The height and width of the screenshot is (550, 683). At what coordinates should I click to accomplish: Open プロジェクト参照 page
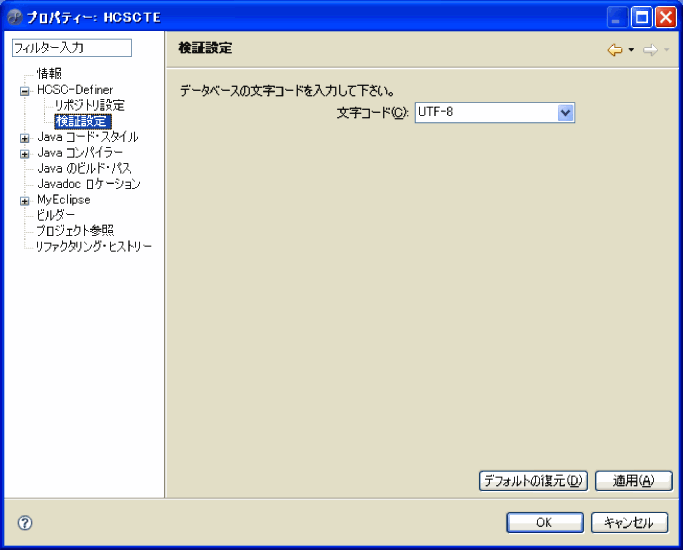[x=75, y=231]
